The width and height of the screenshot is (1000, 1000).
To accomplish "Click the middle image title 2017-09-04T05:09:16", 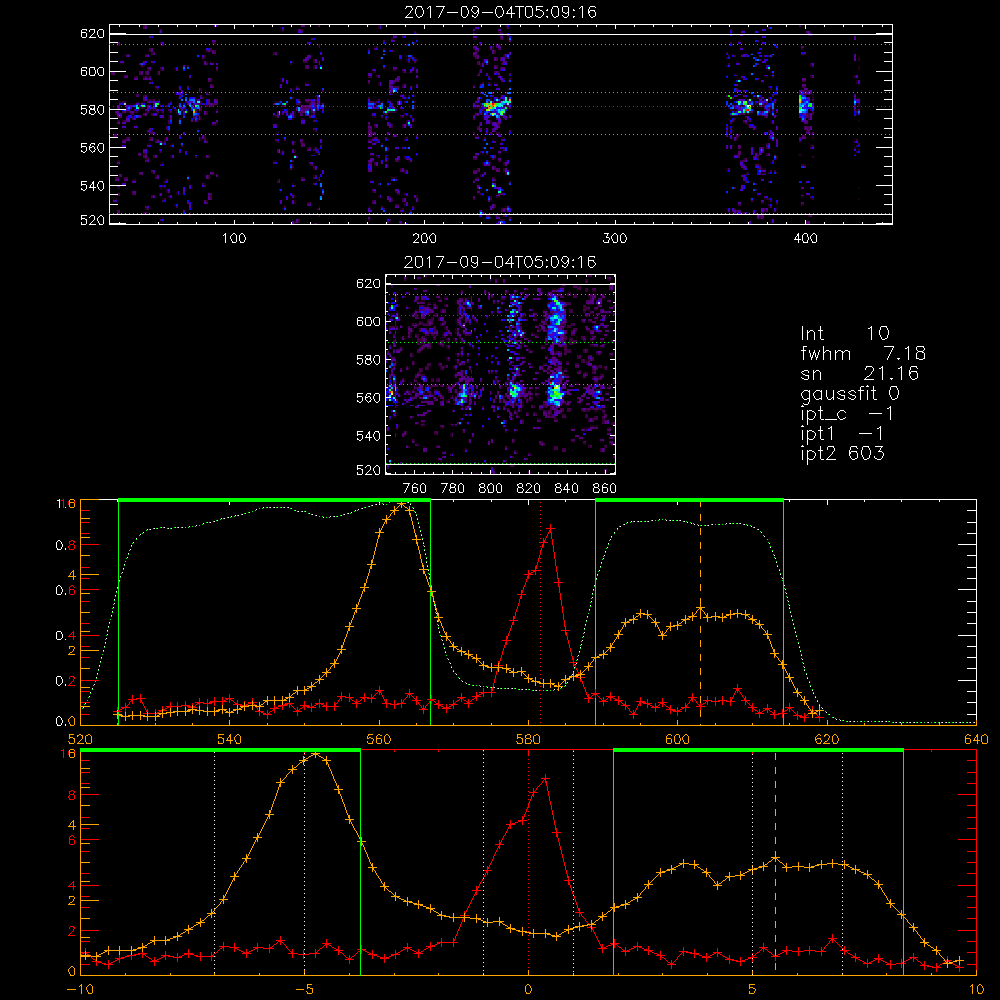I will (500, 262).
